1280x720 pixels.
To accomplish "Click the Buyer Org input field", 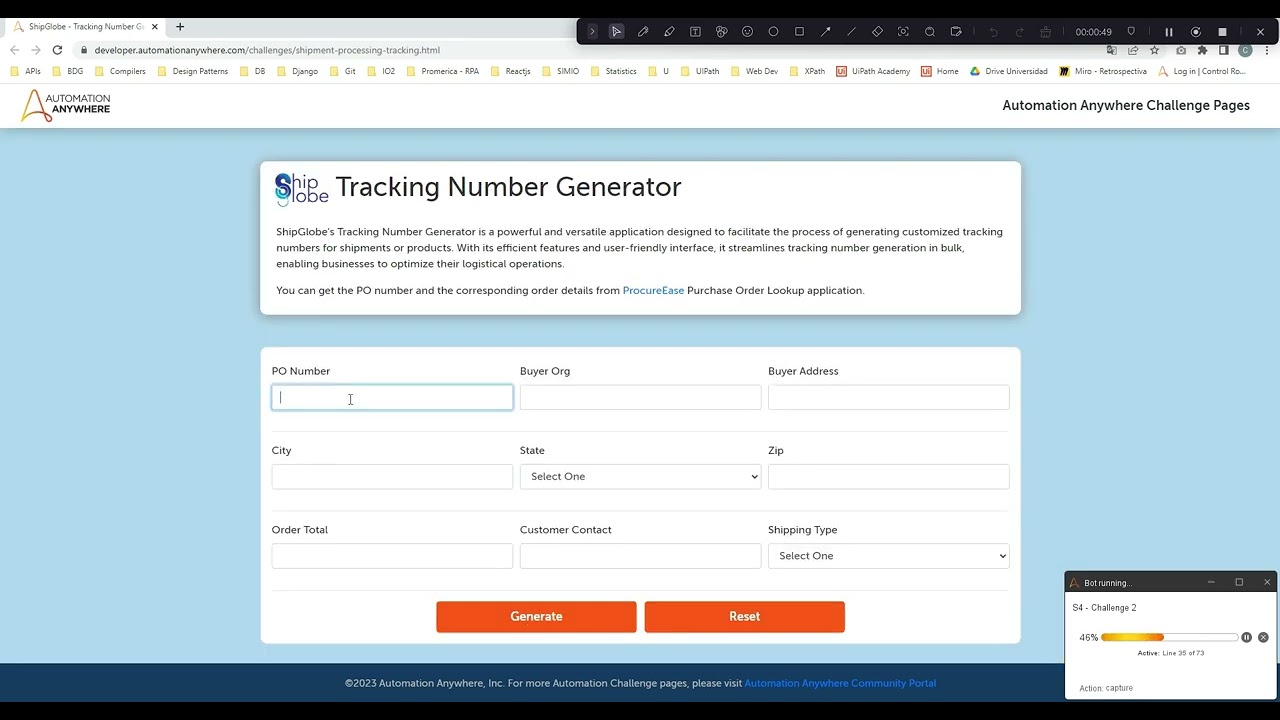I will point(640,398).
